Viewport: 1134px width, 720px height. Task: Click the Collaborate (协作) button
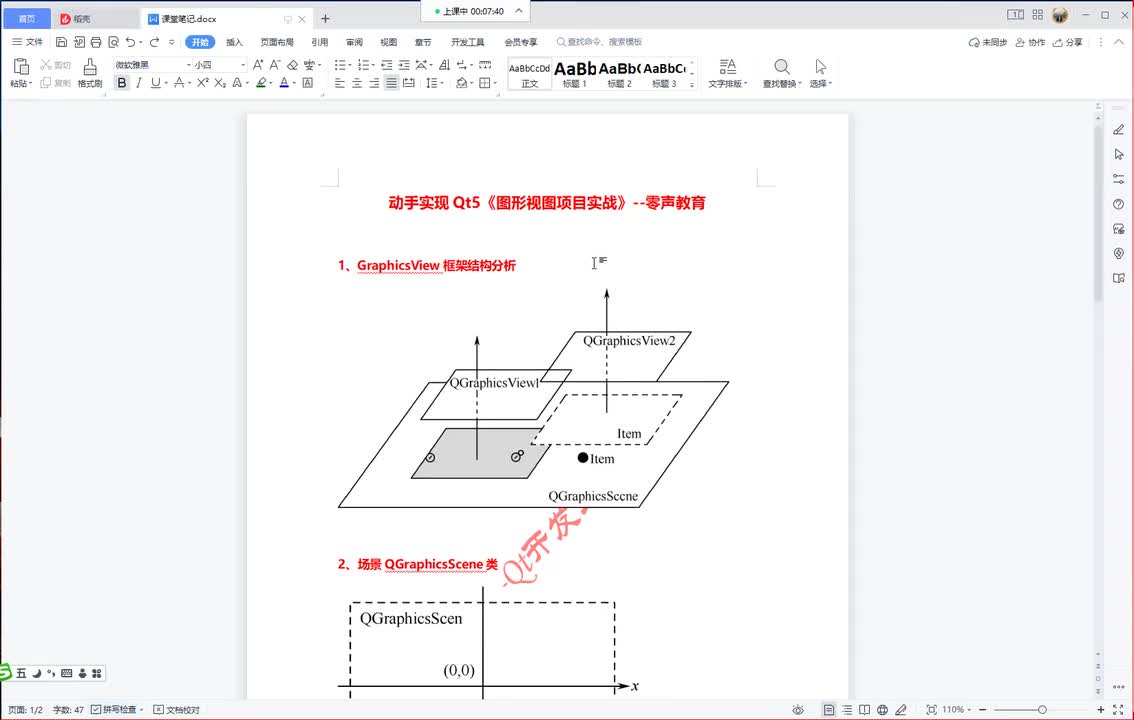point(1030,42)
